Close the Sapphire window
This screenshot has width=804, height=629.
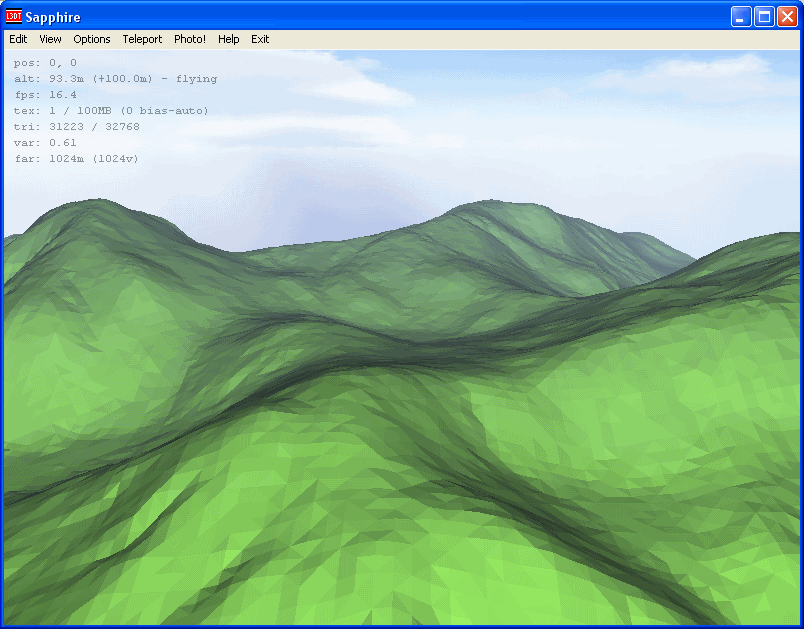(787, 17)
